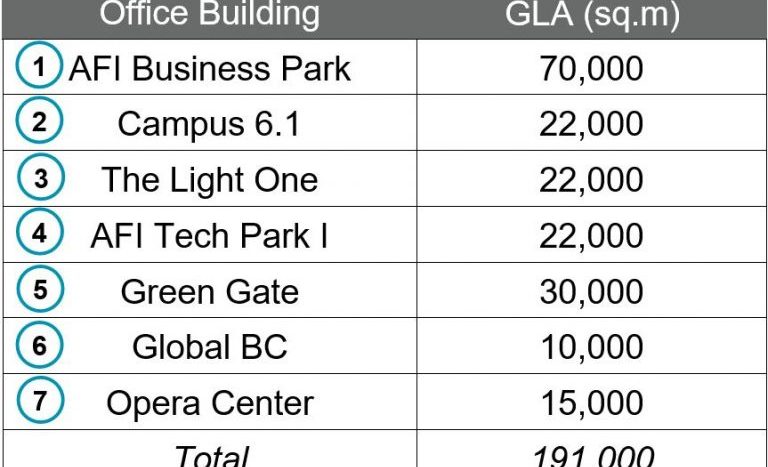Select the Opera Center name cell

point(210,403)
